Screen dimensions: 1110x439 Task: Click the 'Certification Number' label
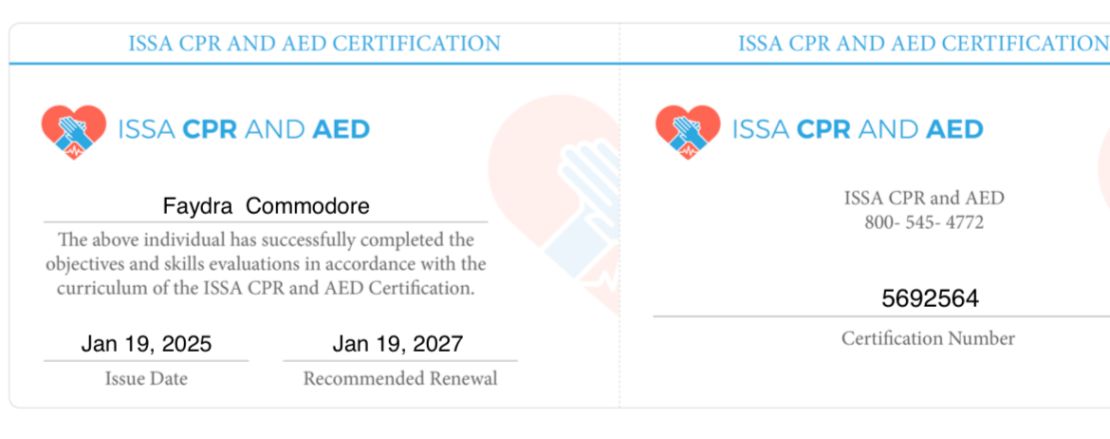tap(928, 339)
